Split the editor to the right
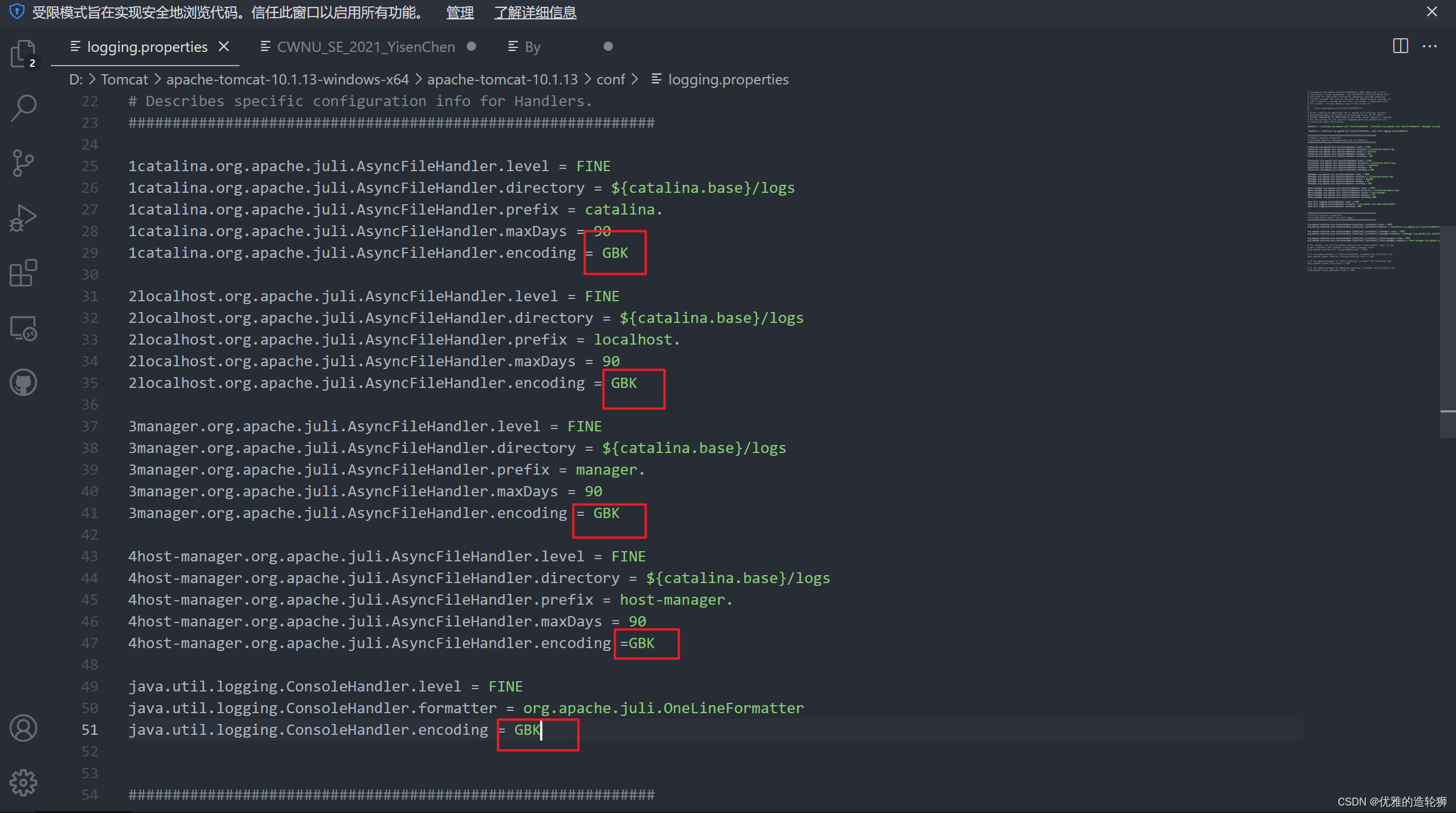This screenshot has width=1456, height=813. click(x=1400, y=46)
